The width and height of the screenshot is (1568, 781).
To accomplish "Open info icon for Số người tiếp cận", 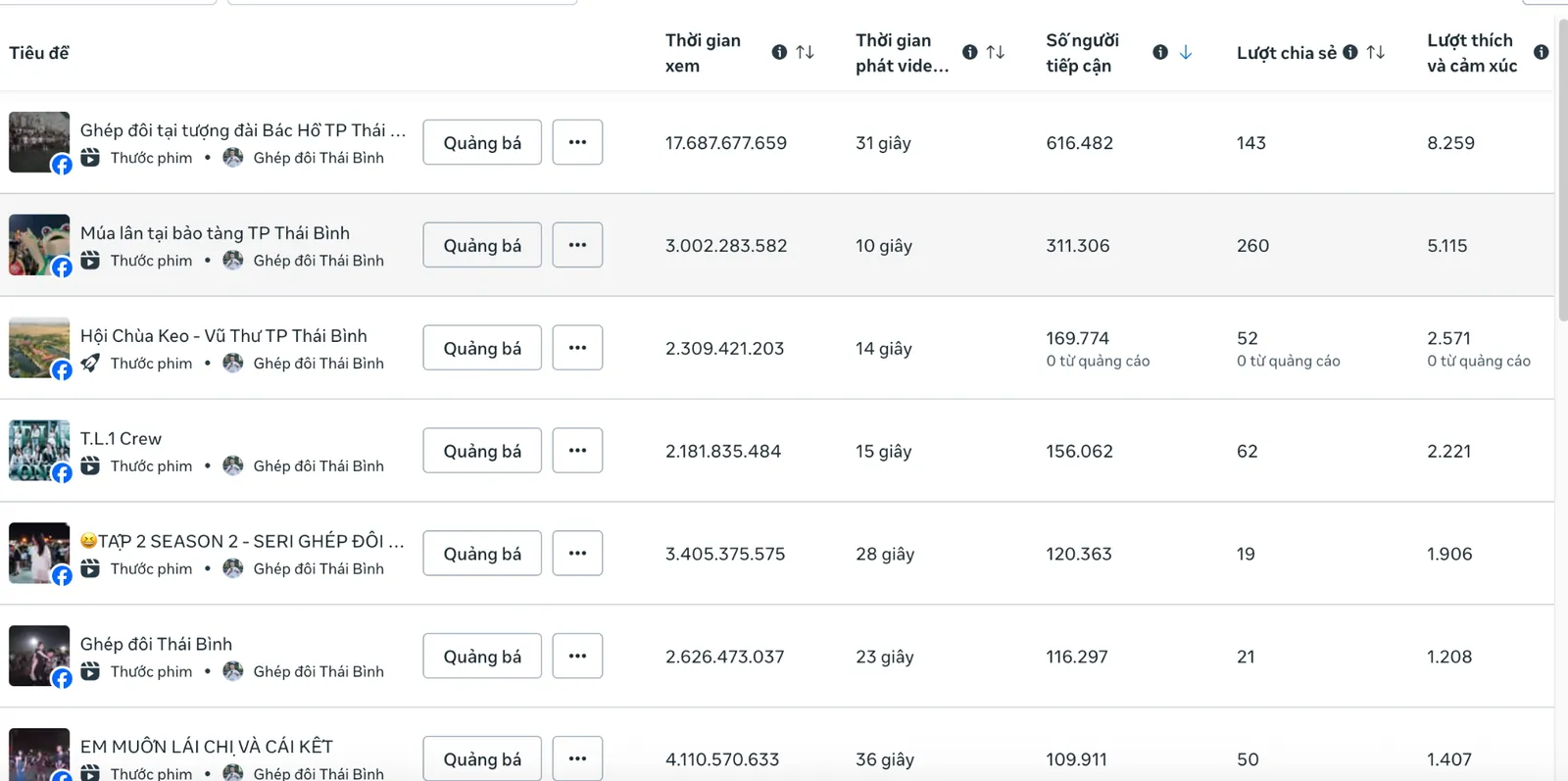I will [1159, 52].
